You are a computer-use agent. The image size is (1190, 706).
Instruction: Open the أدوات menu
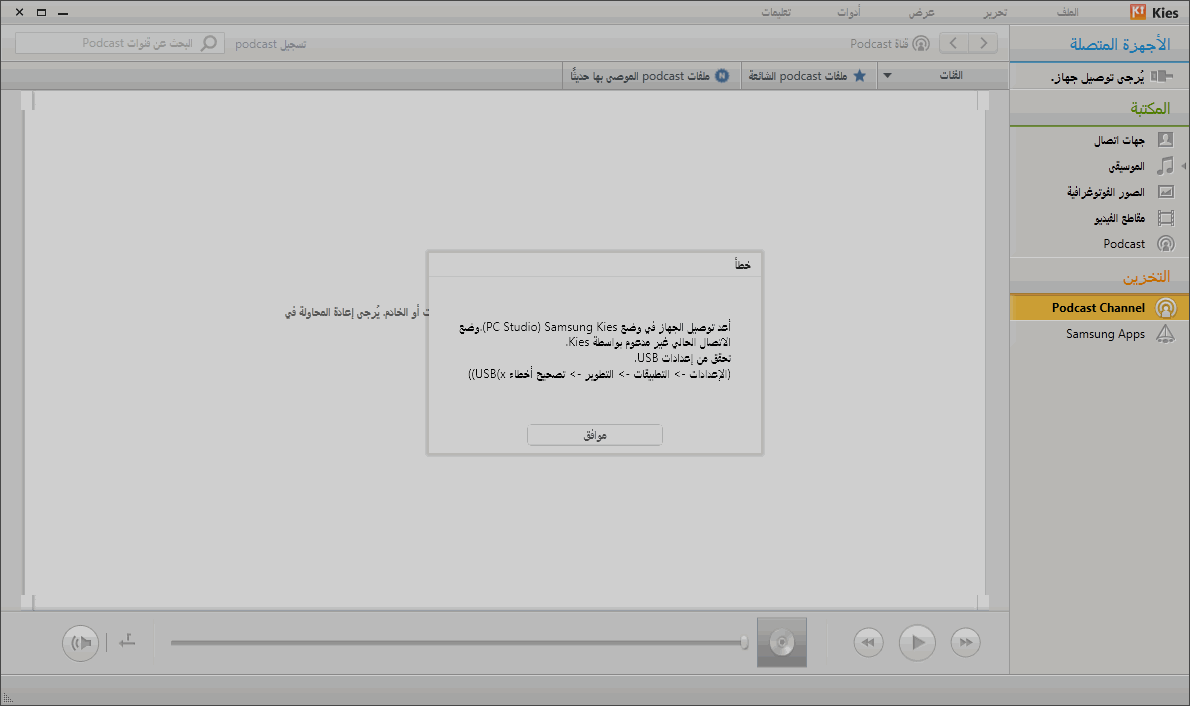[848, 12]
